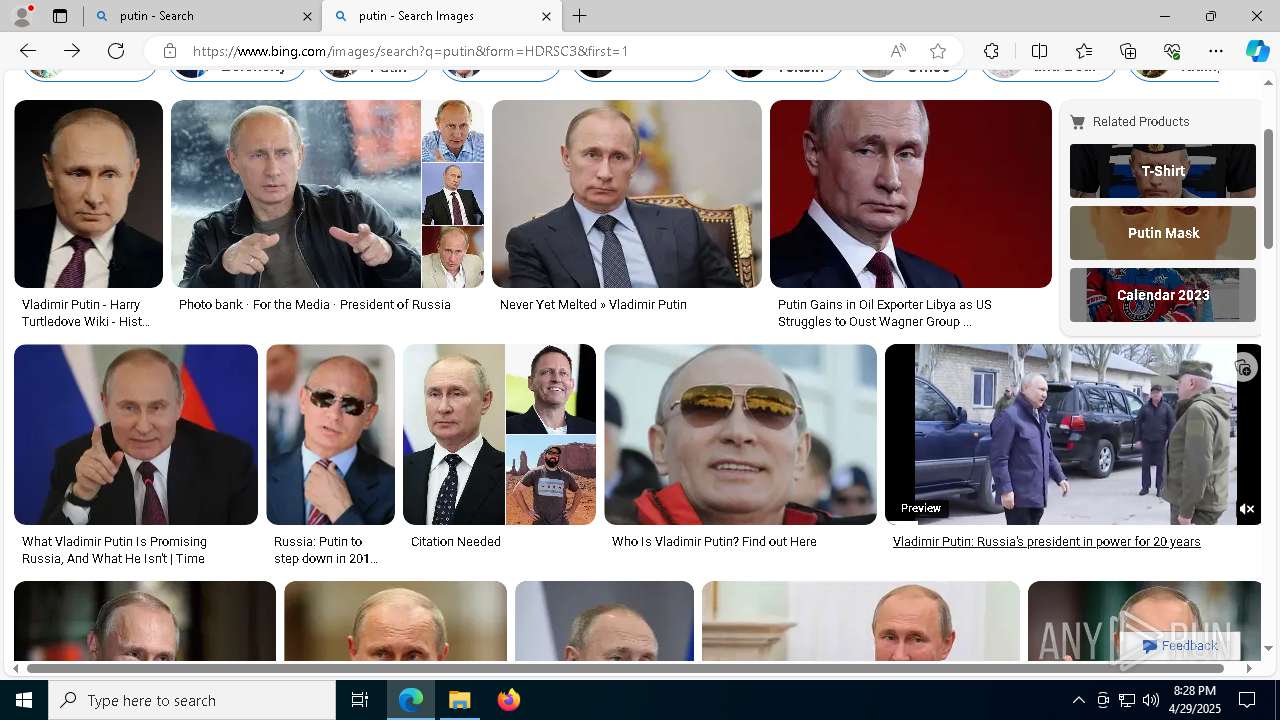Image resolution: width=1280 pixels, height=720 pixels.
Task: Open 'Putin Gains in Oil Exporter Libya' caption
Action: pyautogui.click(x=885, y=313)
